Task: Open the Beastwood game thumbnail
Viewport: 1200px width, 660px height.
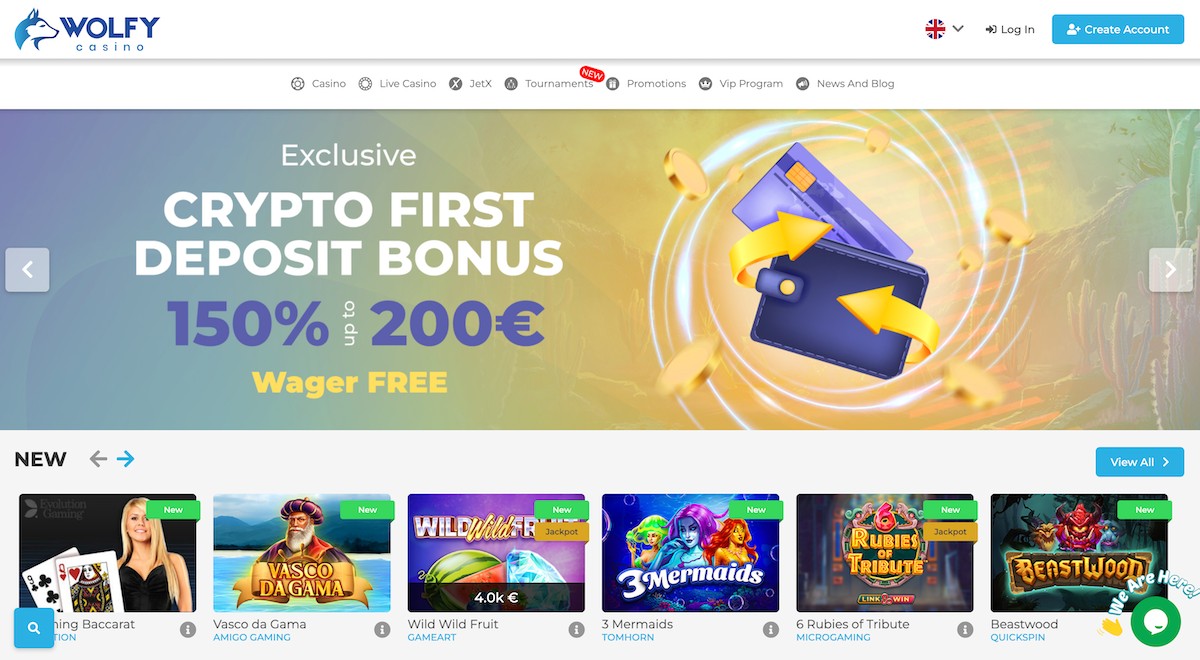Action: [x=1079, y=553]
